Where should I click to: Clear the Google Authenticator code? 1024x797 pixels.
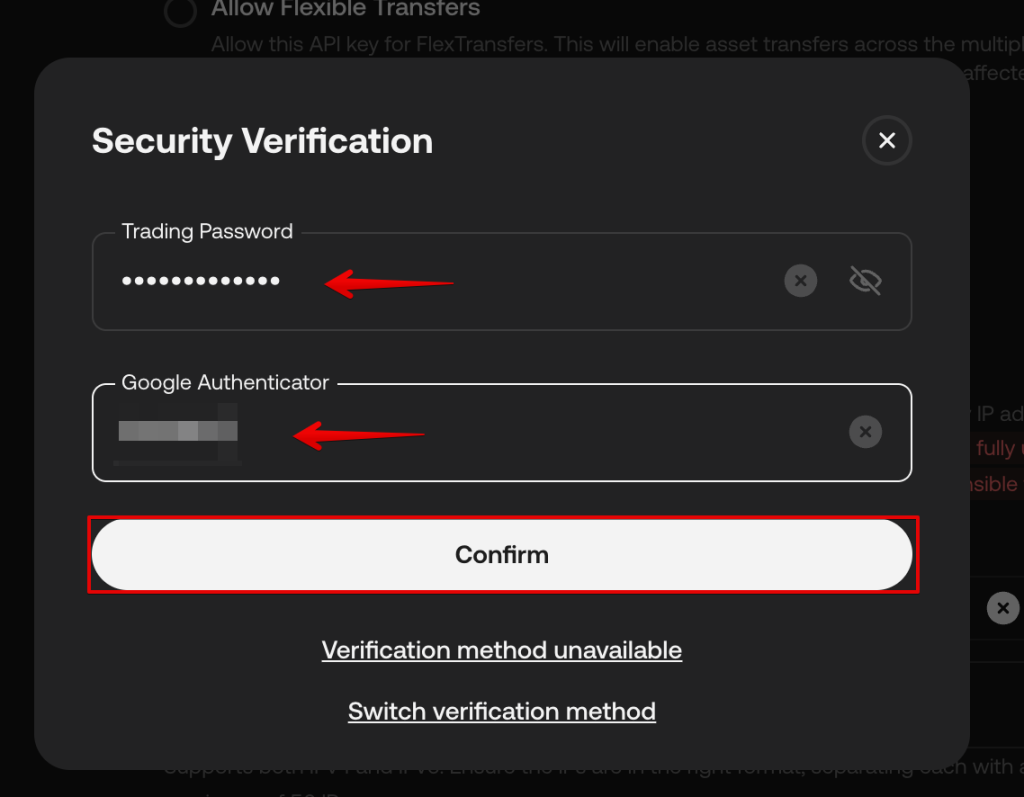coord(865,432)
